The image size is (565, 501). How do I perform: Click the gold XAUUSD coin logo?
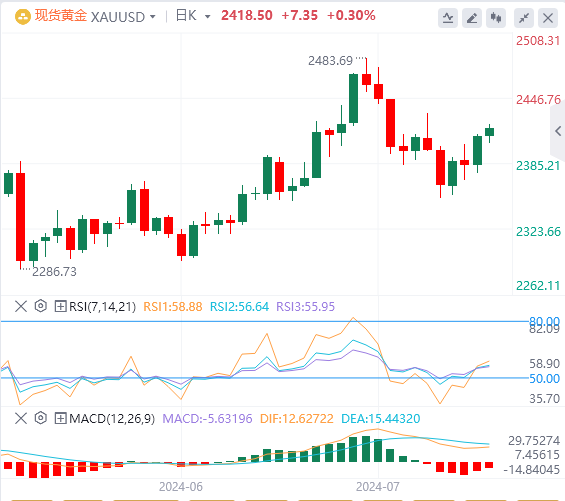click(x=23, y=17)
